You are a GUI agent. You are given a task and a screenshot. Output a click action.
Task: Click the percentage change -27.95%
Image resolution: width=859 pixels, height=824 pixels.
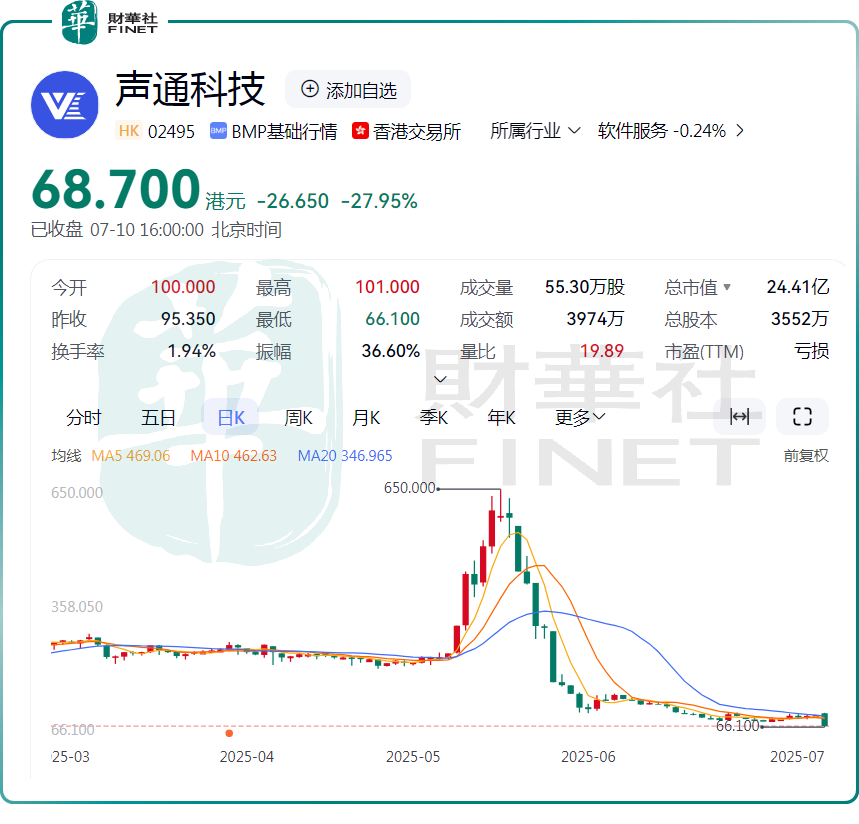pyautogui.click(x=379, y=201)
